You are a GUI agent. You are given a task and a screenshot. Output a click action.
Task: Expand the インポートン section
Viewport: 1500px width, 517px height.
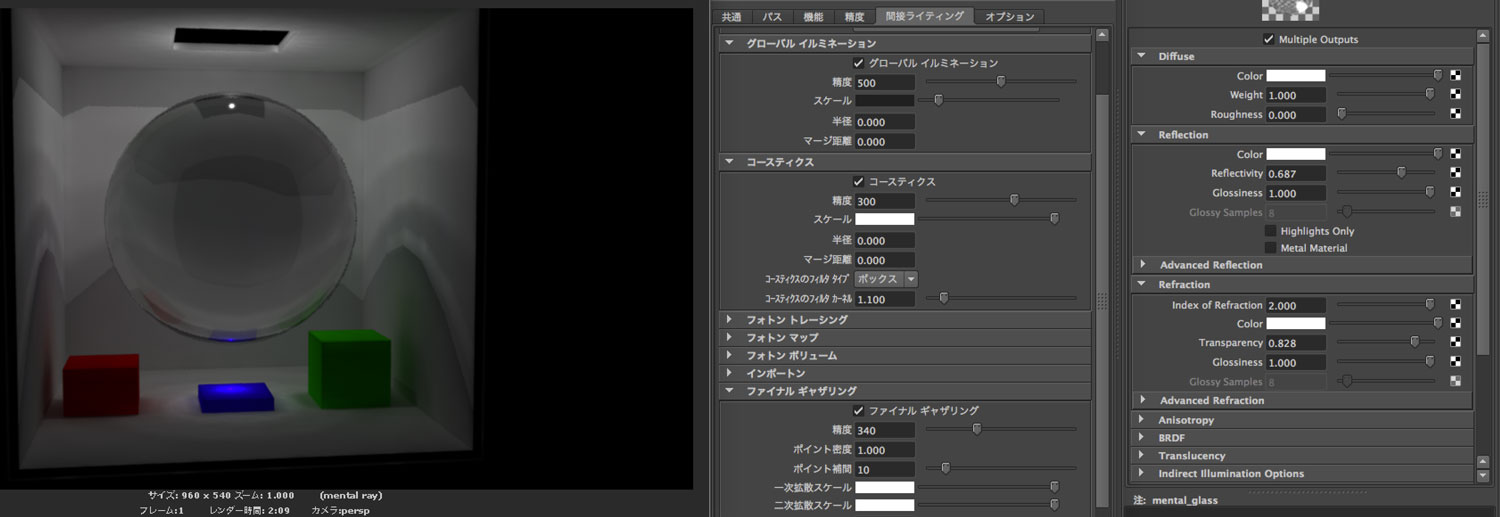[x=729, y=373]
